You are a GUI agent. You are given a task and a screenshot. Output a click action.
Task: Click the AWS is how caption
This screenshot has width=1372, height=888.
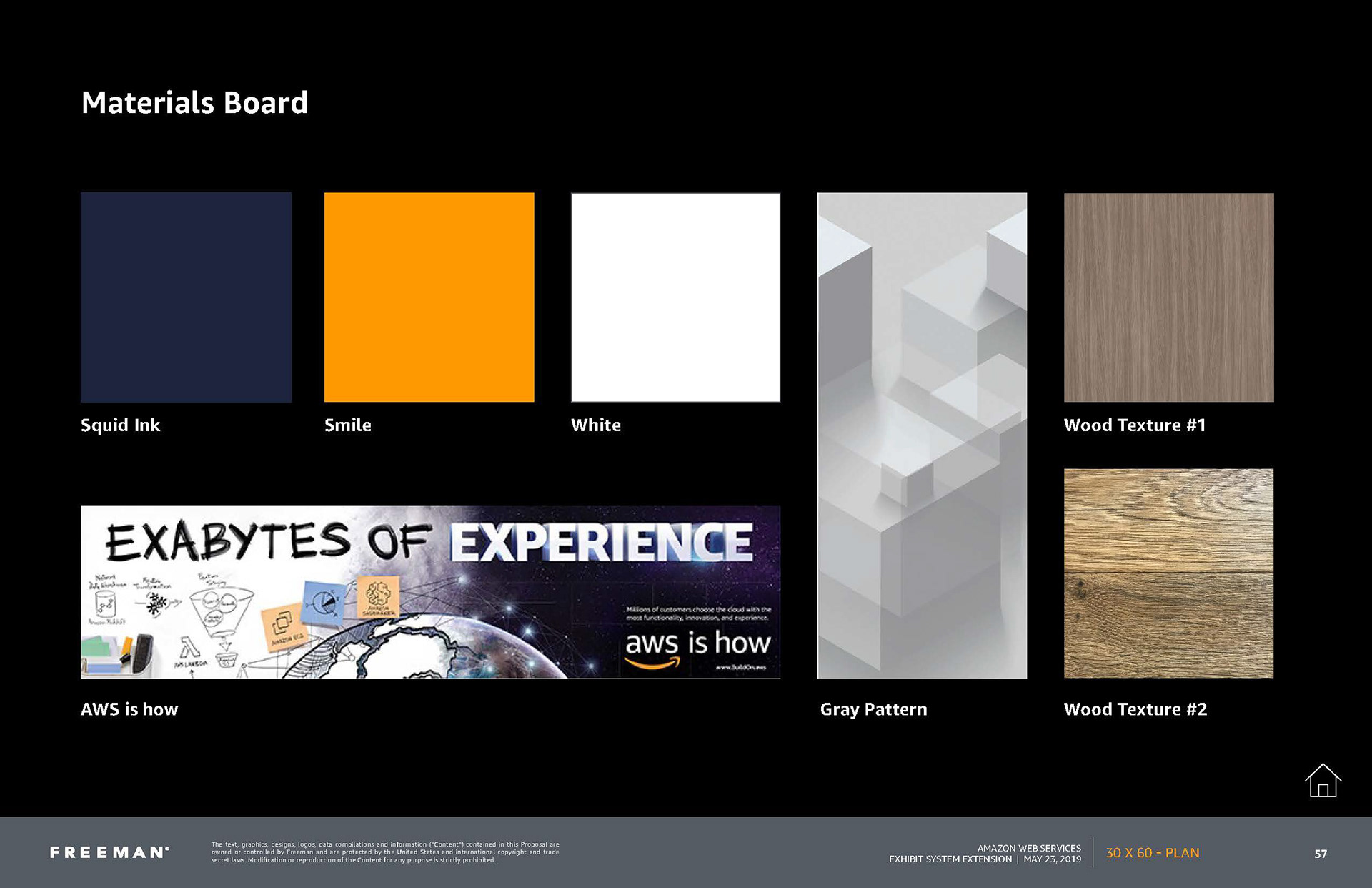tap(129, 709)
